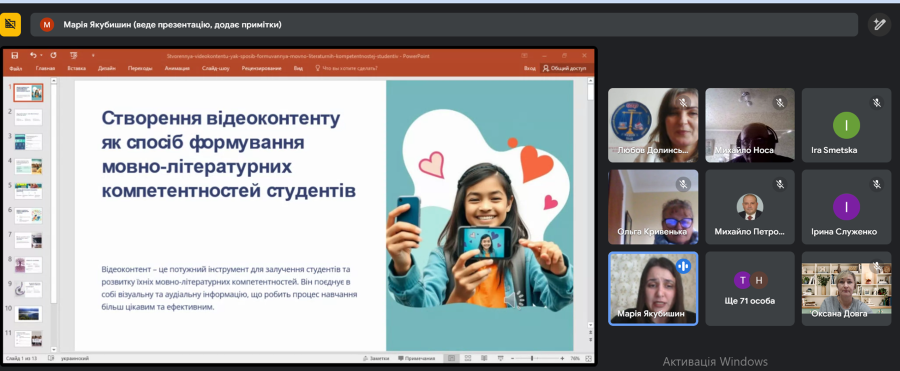900x371 pixels.
Task: Open the undo history dropdown arrow
Action: point(41,56)
